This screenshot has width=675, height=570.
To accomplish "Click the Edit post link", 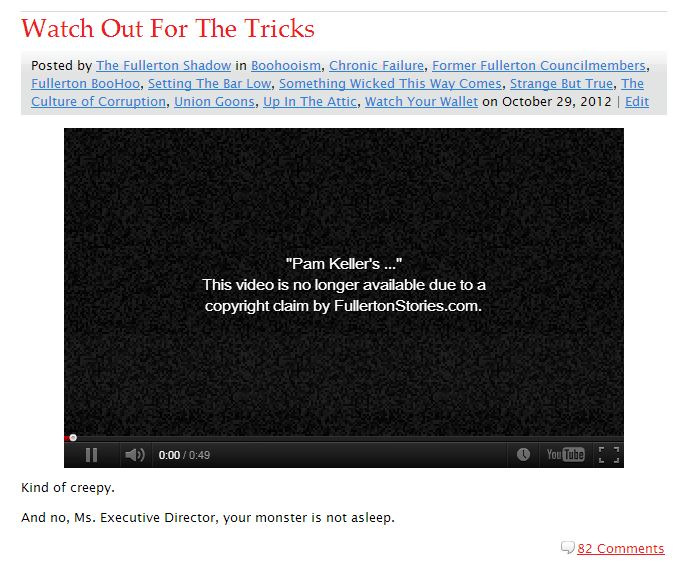I will (x=637, y=102).
